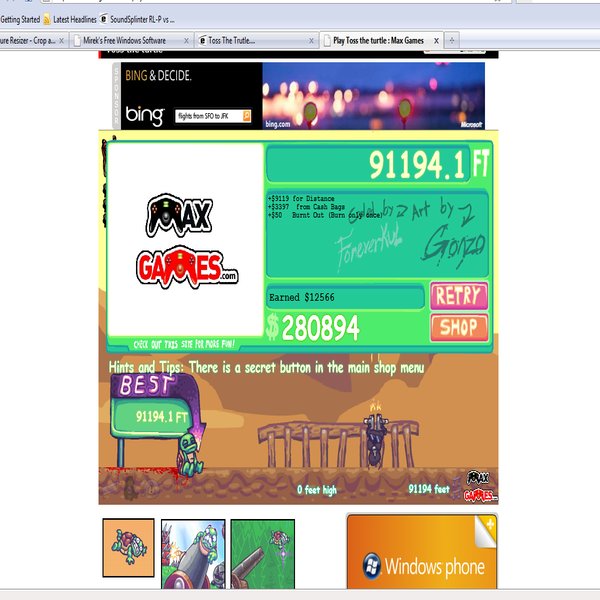Click the RETRY button
Viewport: 600px width, 600px height.
[x=459, y=295]
